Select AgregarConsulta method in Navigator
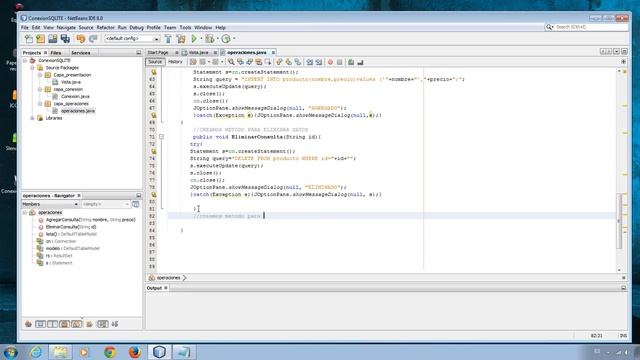Image resolution: width=640 pixels, height=360 pixels. [91, 220]
